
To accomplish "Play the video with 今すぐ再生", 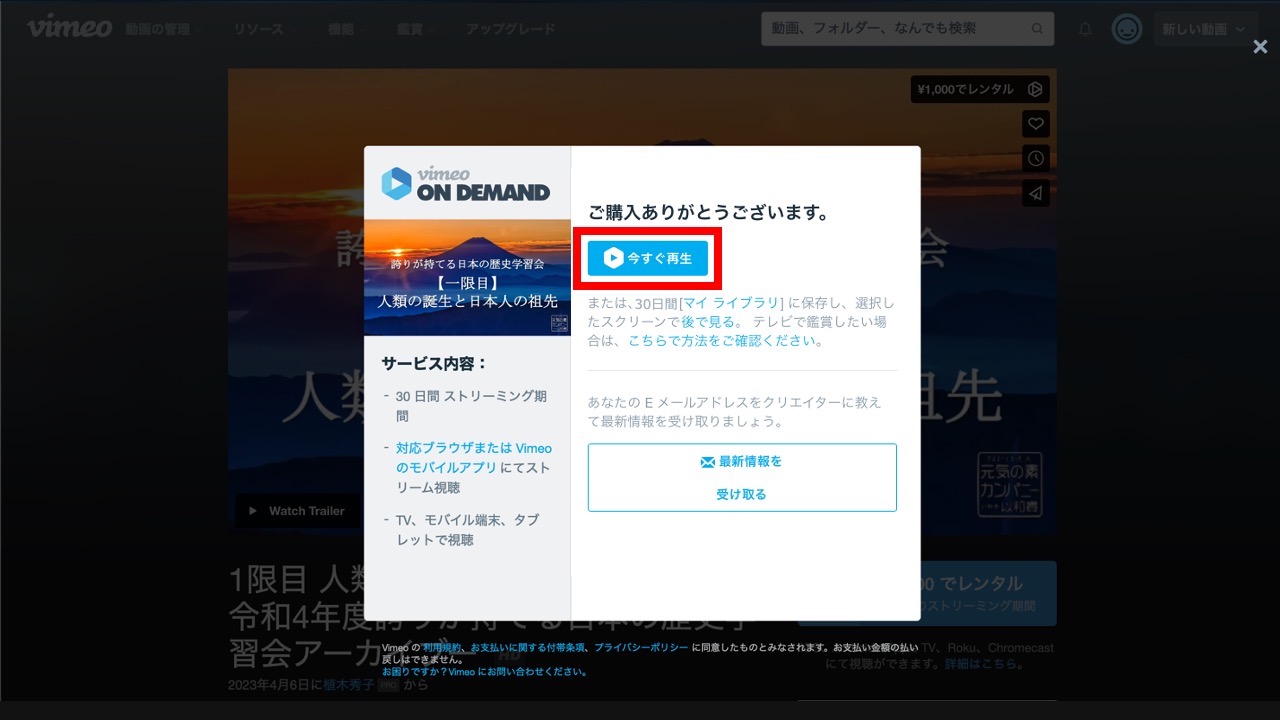I will click(648, 258).
